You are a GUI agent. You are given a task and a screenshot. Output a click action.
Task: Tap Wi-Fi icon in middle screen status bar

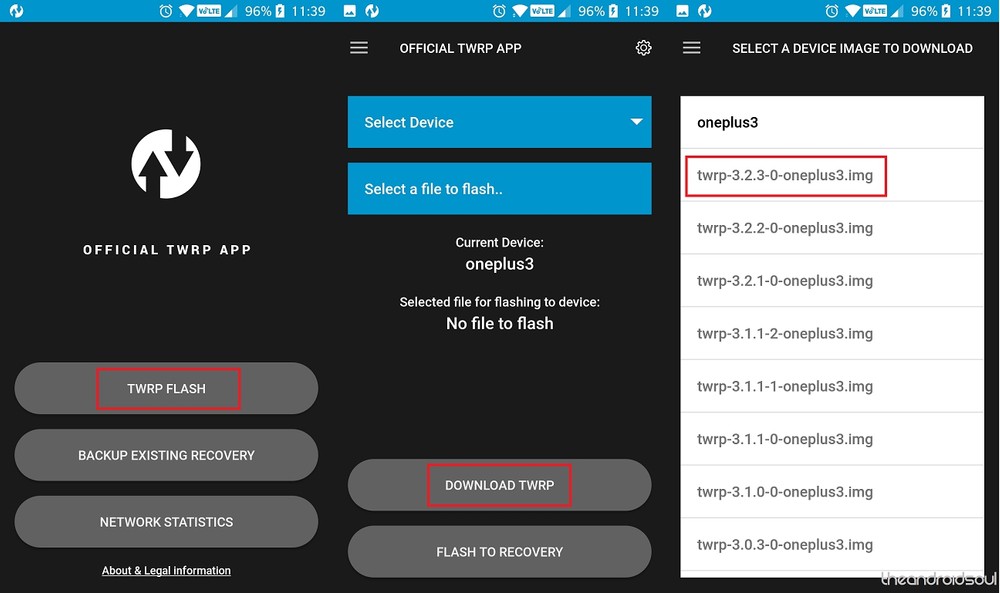520,11
